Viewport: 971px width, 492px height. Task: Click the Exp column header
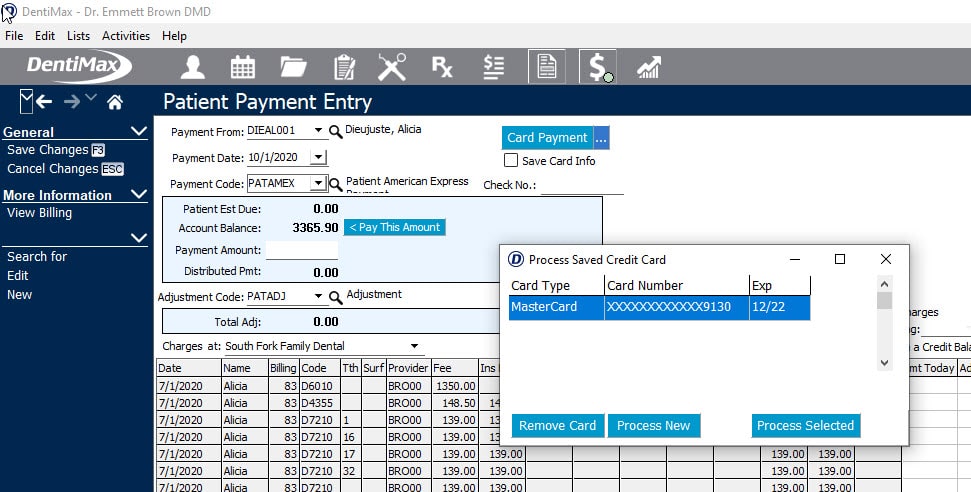780,286
